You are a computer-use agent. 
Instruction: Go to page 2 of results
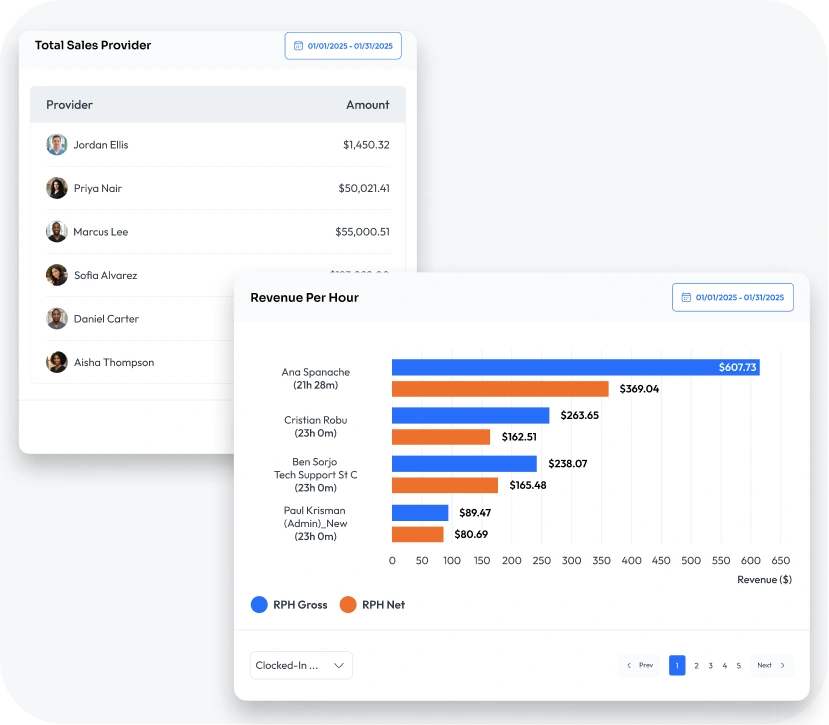696,665
